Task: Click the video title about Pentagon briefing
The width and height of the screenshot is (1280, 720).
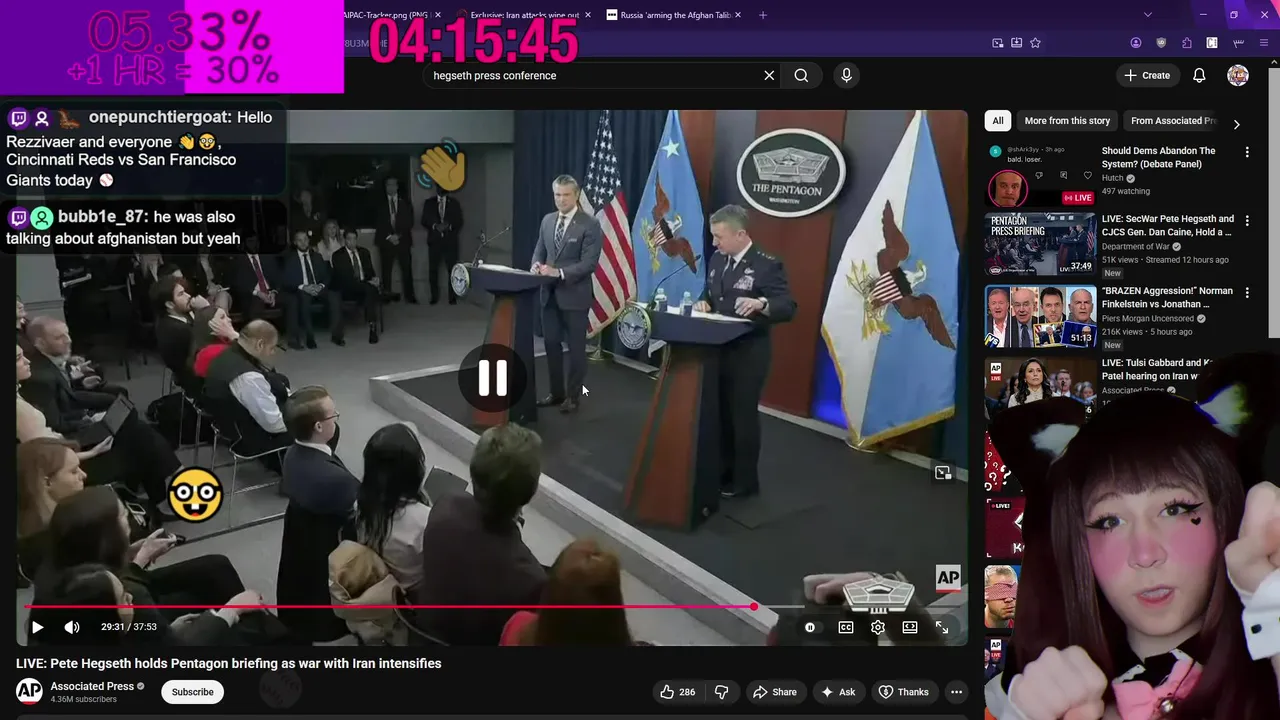Action: [228, 663]
